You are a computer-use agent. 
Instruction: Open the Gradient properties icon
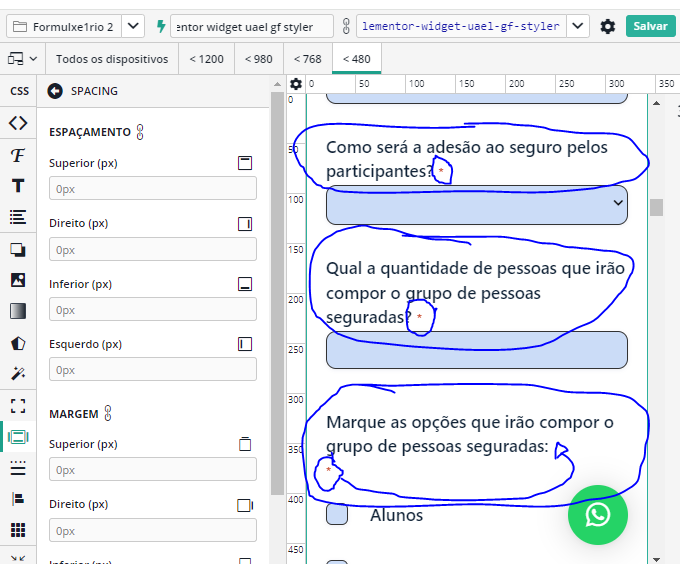point(18,311)
